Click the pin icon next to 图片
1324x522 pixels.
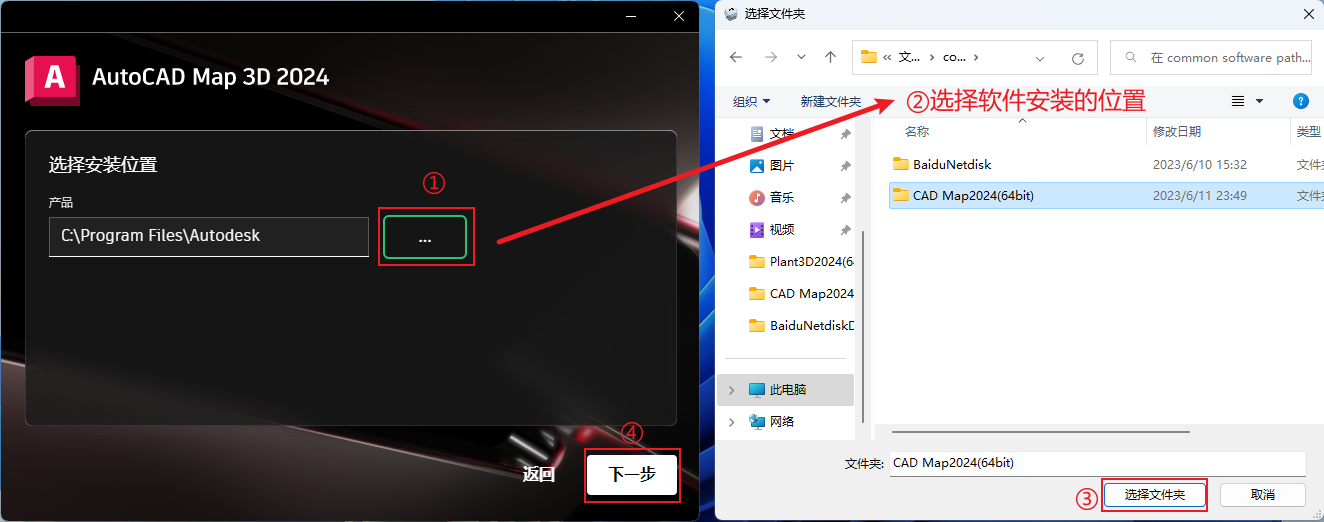pyautogui.click(x=845, y=165)
